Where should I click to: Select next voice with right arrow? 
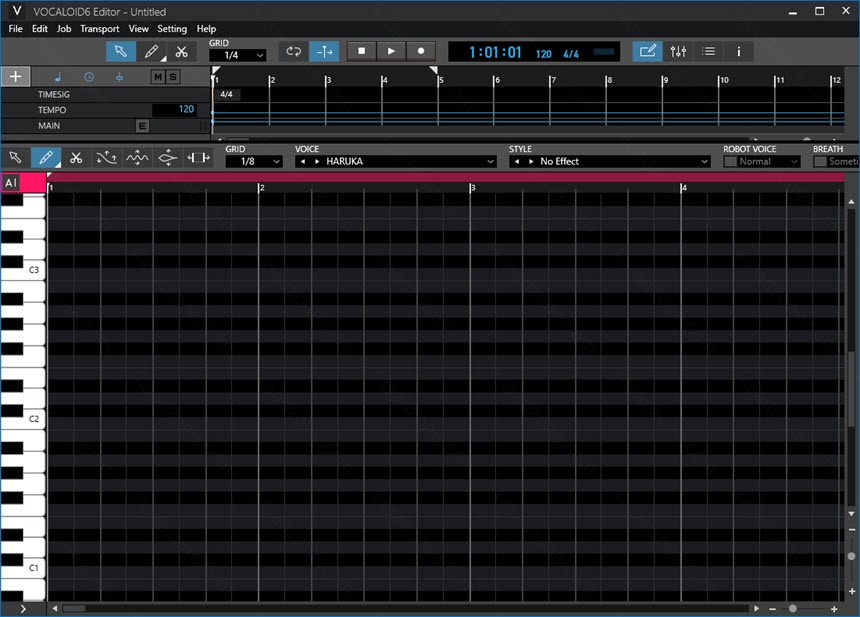[317, 161]
